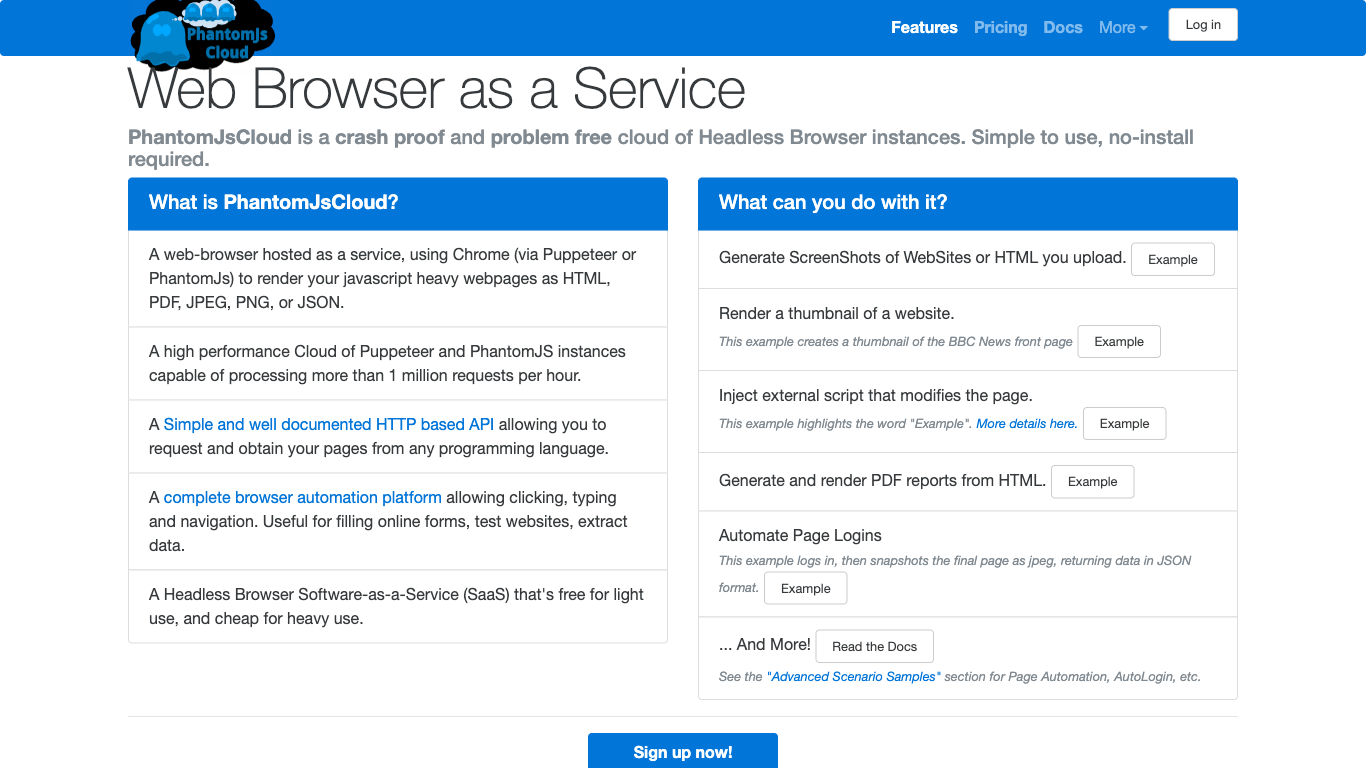The width and height of the screenshot is (1366, 768).
Task: Click text 'Inject external script that modifies the page.'
Action: tap(876, 395)
